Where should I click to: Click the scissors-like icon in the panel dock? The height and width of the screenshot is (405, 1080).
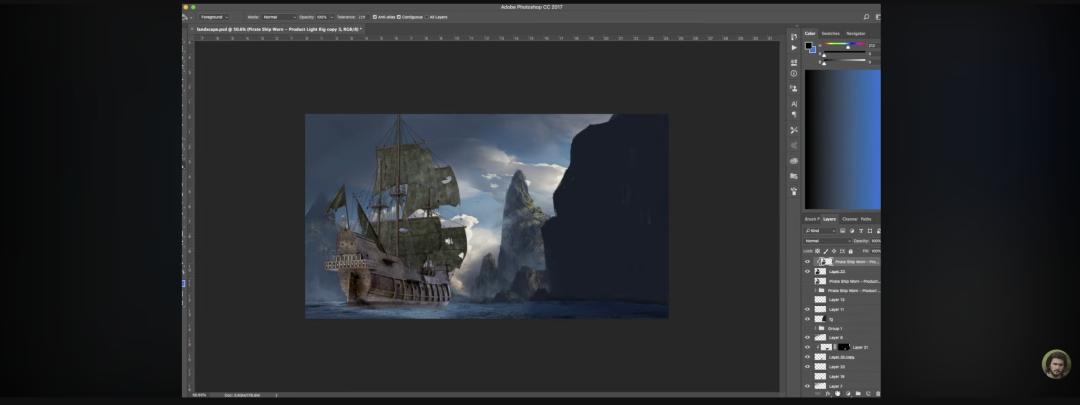click(794, 130)
